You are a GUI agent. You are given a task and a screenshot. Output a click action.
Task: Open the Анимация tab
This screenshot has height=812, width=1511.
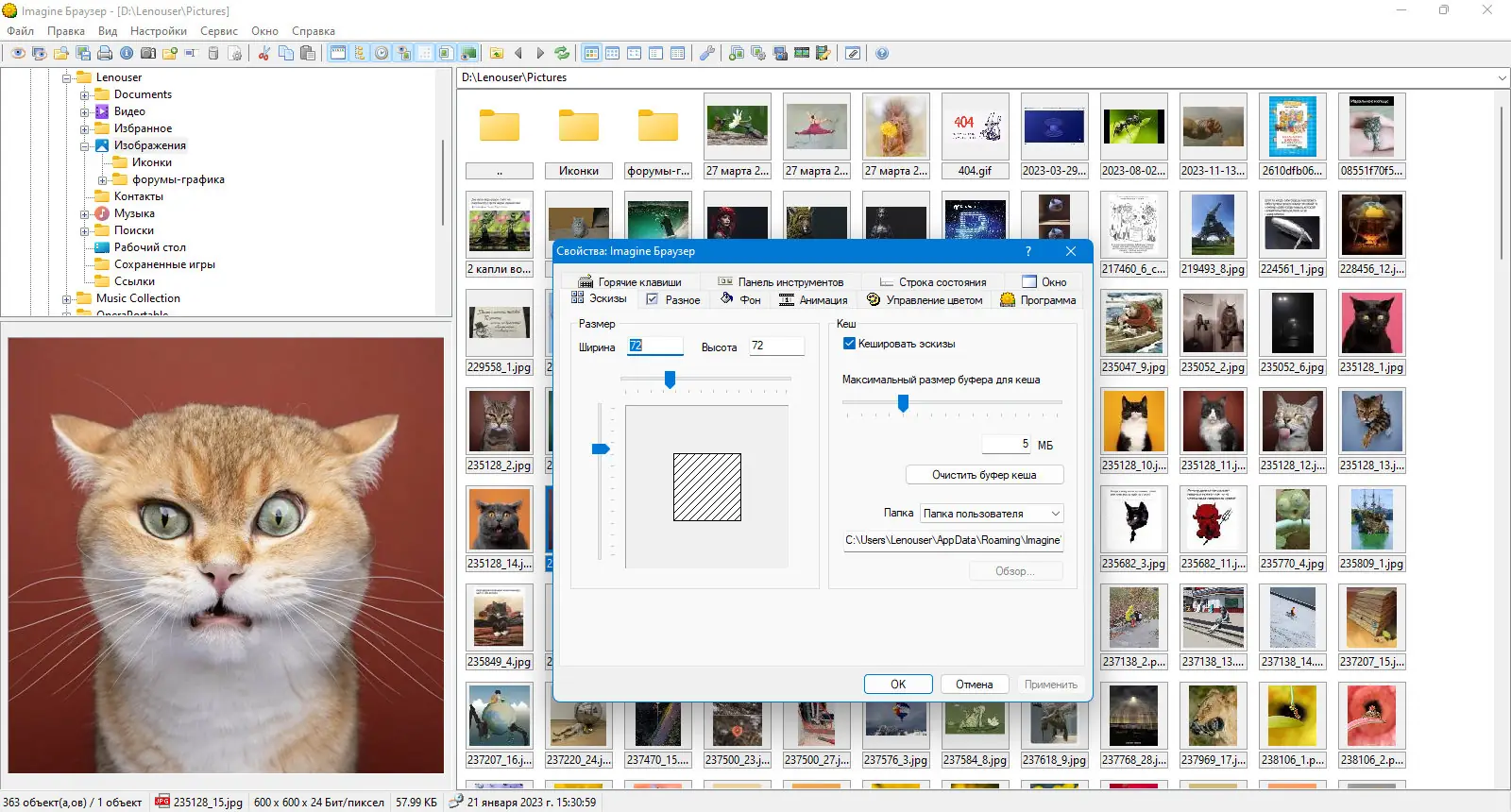pos(813,300)
